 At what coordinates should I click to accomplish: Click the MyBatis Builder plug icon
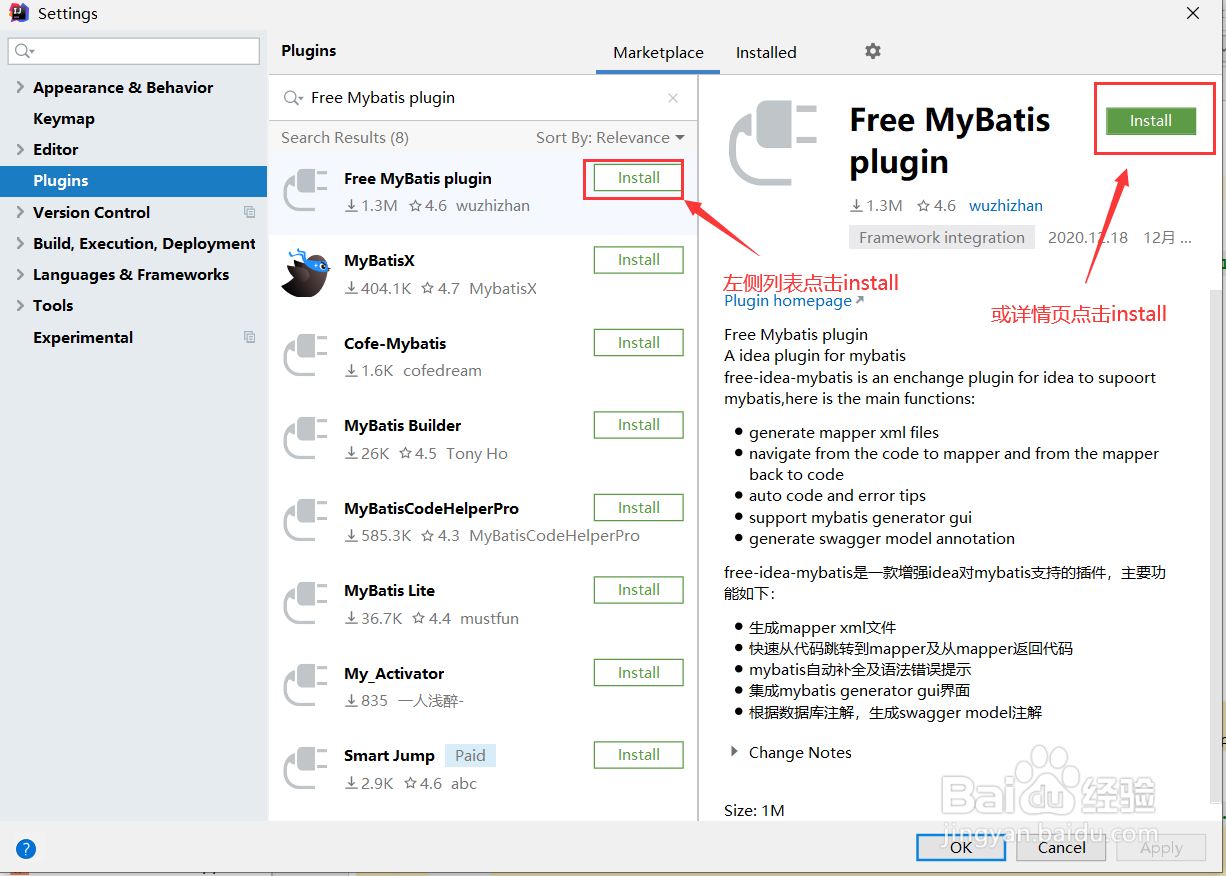(x=305, y=439)
